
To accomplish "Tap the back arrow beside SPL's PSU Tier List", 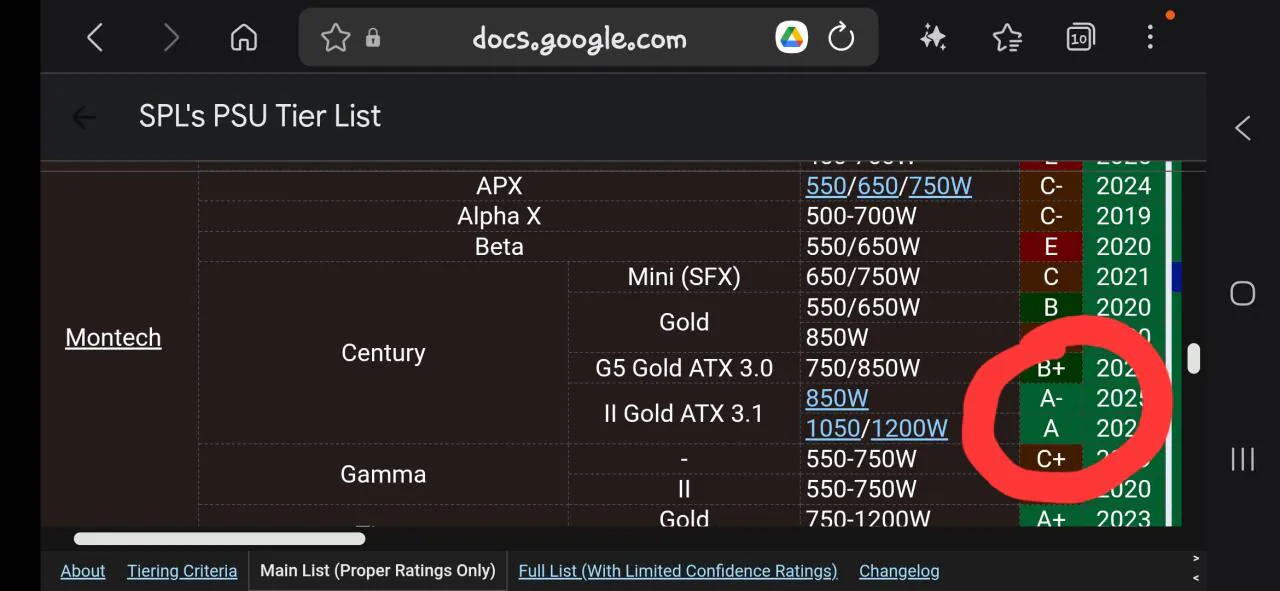I will pyautogui.click(x=83, y=116).
